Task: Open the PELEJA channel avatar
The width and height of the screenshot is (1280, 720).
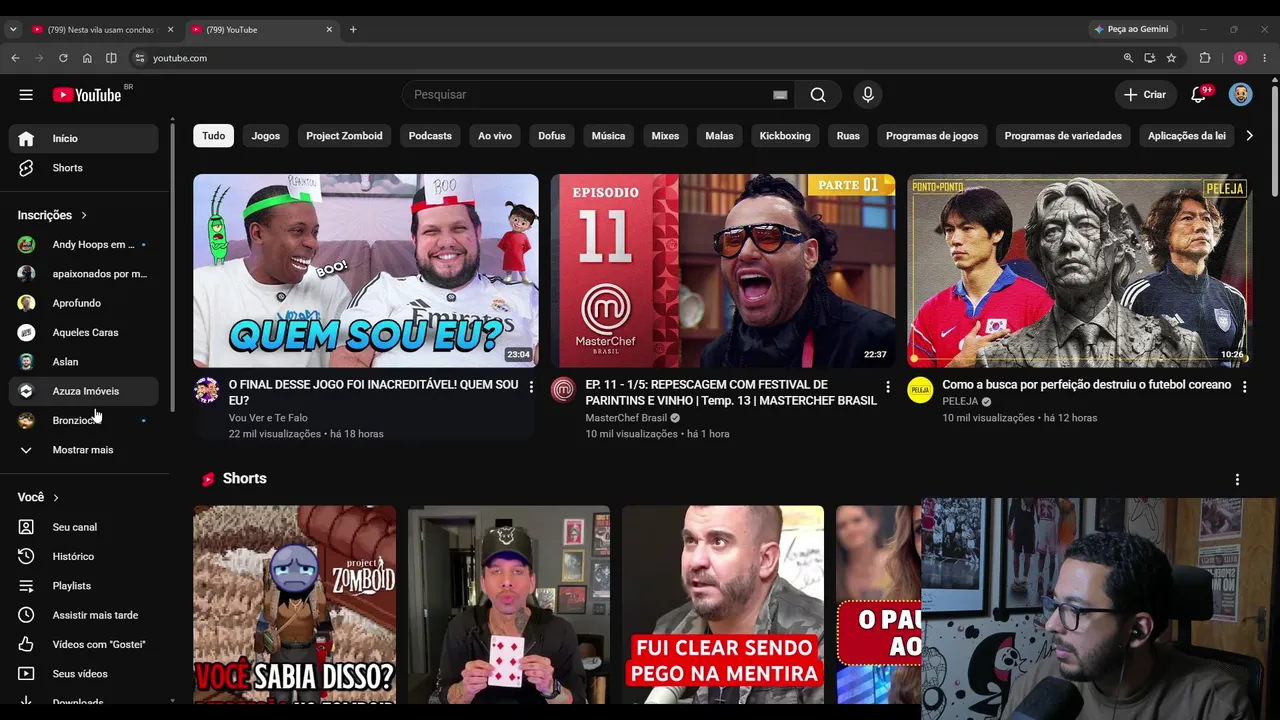Action: click(x=920, y=390)
